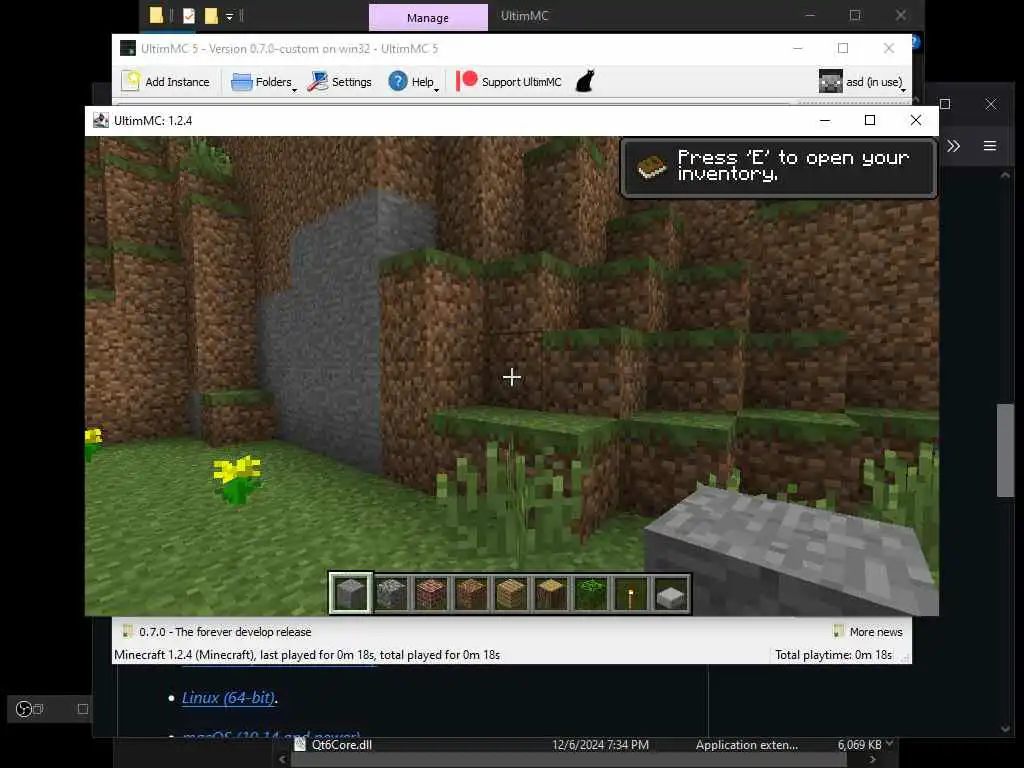Click the UltimMC launcher title bar icon
This screenshot has width=1024, height=768.
coord(128,48)
